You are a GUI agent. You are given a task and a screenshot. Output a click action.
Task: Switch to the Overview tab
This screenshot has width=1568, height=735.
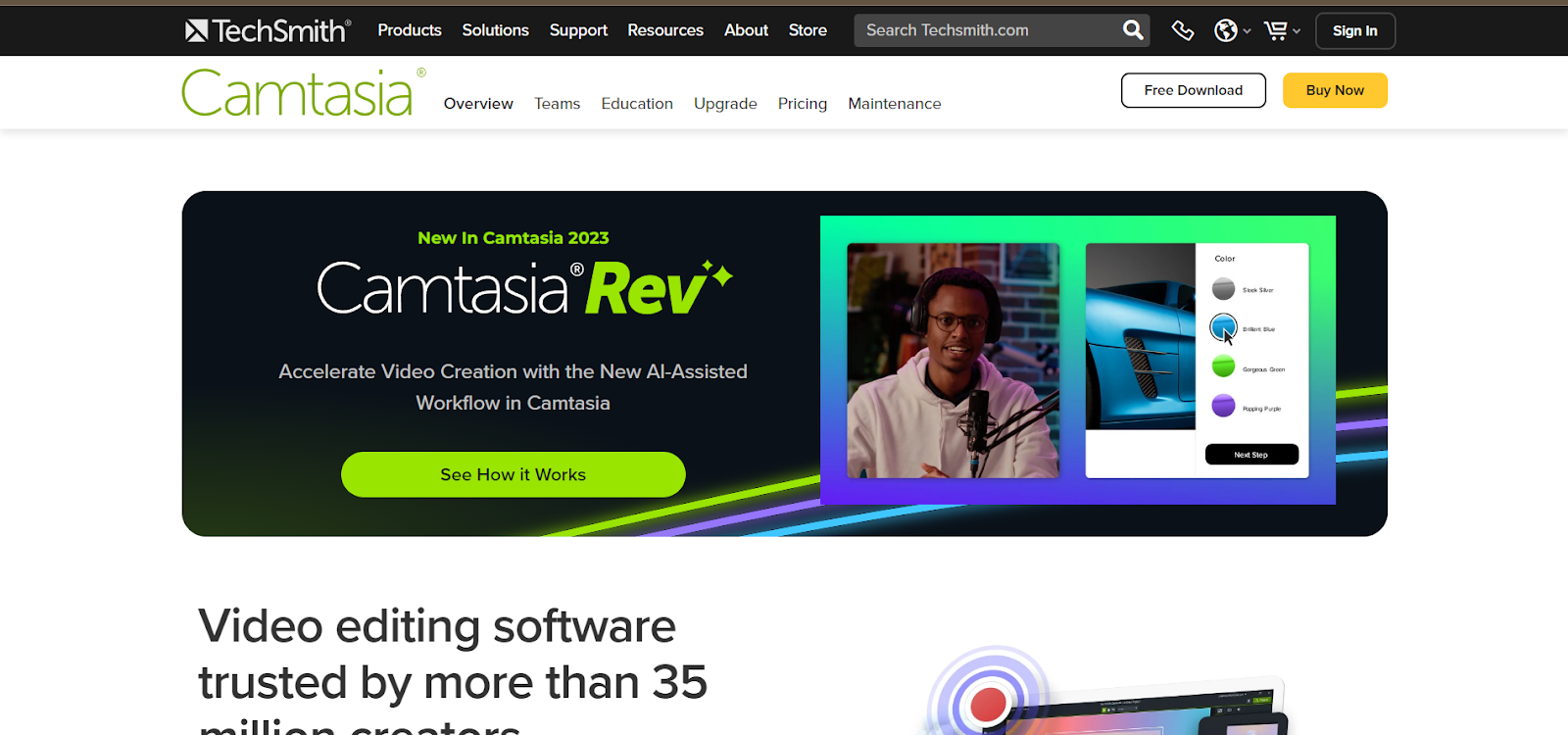(478, 104)
